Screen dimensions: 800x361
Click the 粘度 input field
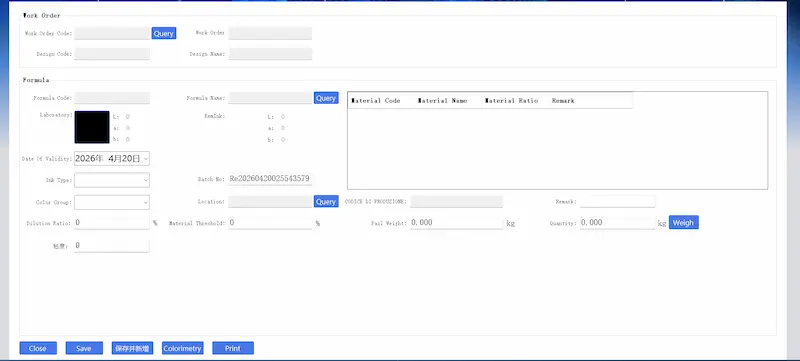pos(112,246)
